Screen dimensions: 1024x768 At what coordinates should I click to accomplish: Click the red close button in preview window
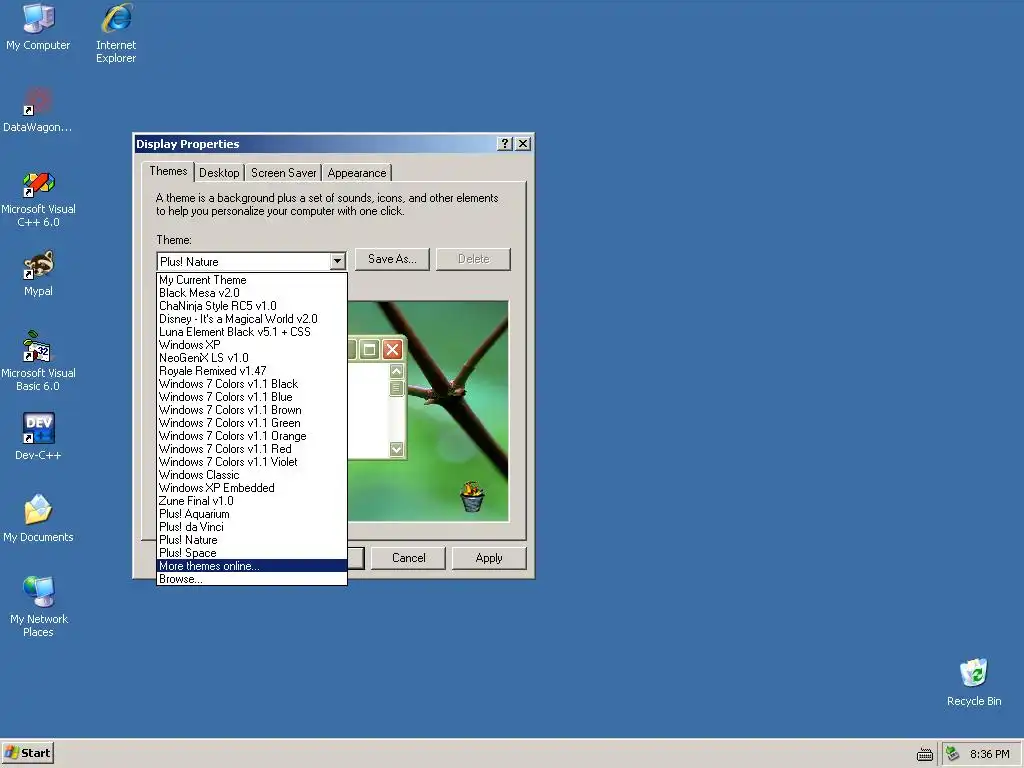392,349
